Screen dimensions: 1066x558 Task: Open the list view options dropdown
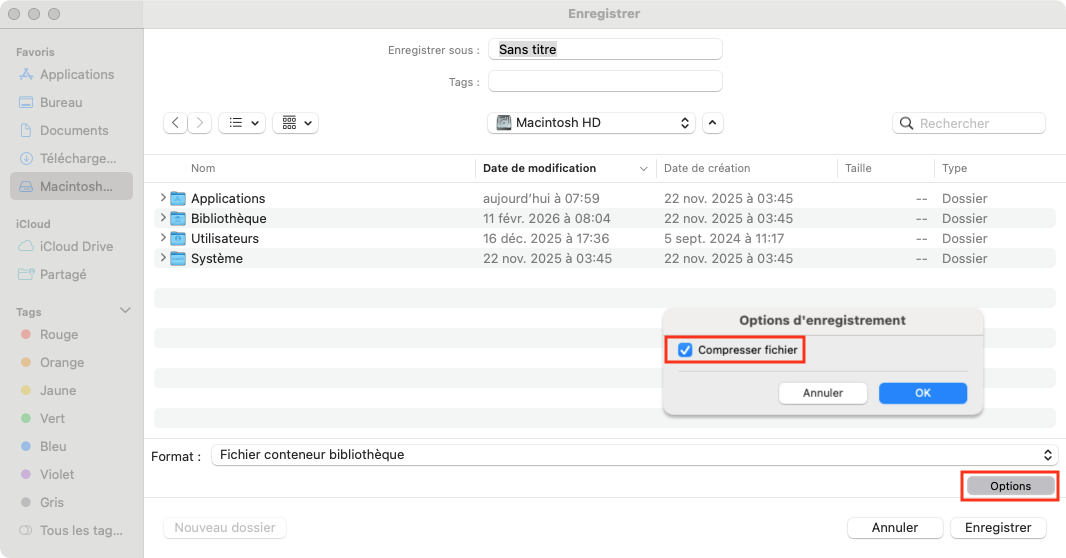pyautogui.click(x=242, y=123)
